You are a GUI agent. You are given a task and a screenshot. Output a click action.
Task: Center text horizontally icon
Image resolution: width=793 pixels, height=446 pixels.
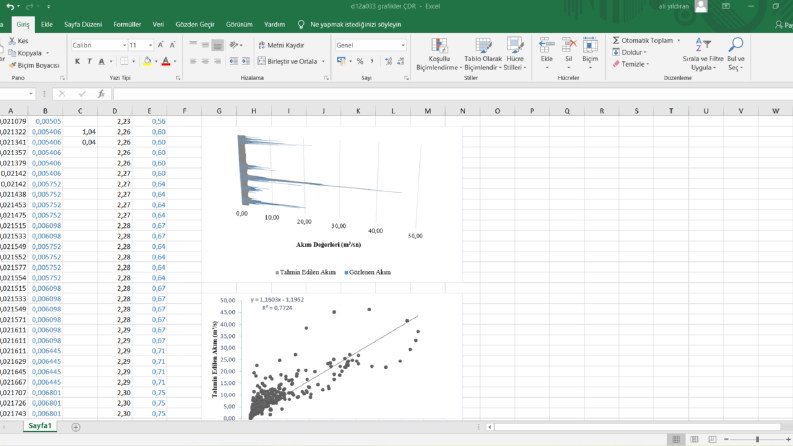[x=205, y=61]
